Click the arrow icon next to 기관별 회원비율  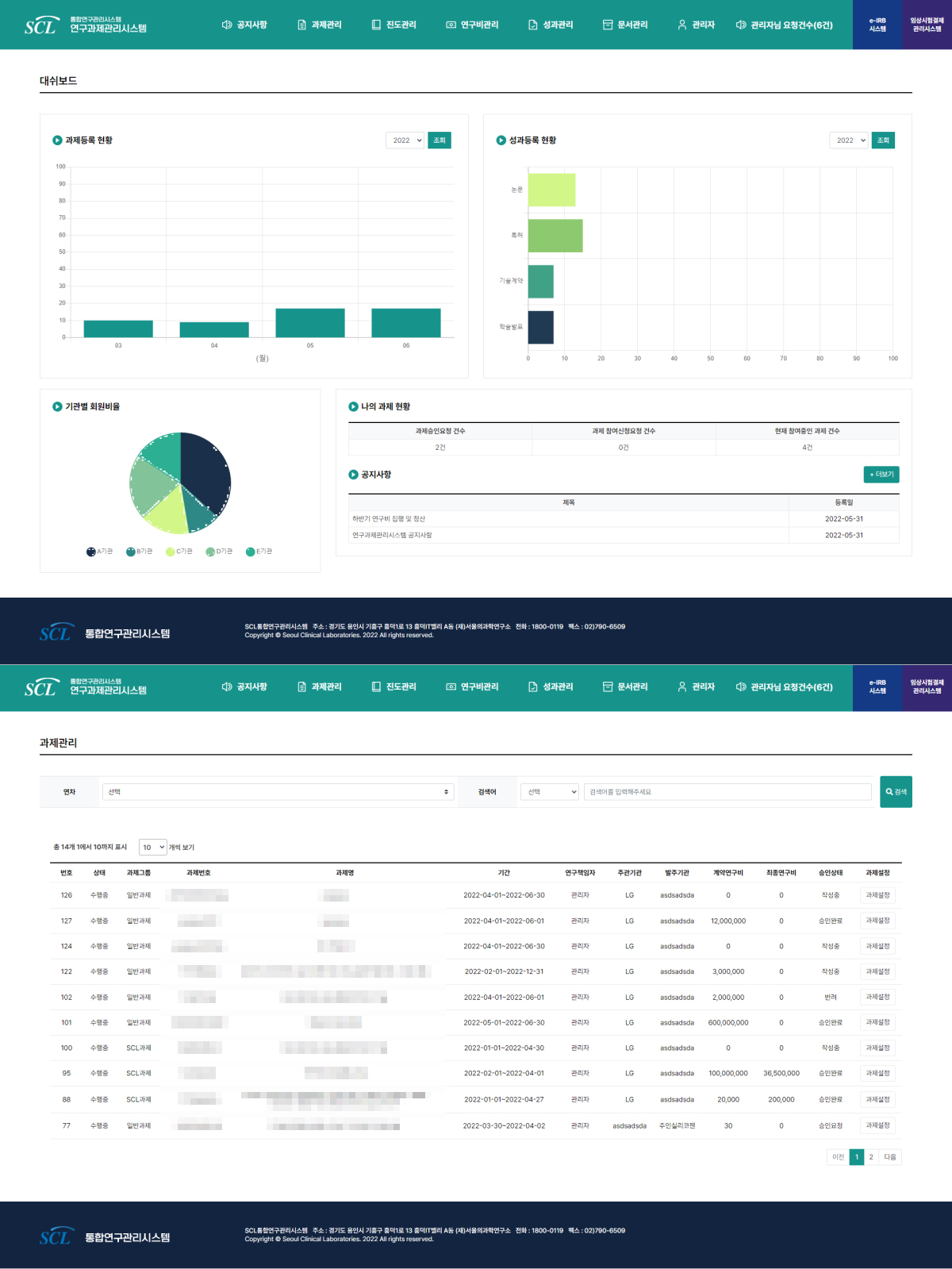click(57, 406)
